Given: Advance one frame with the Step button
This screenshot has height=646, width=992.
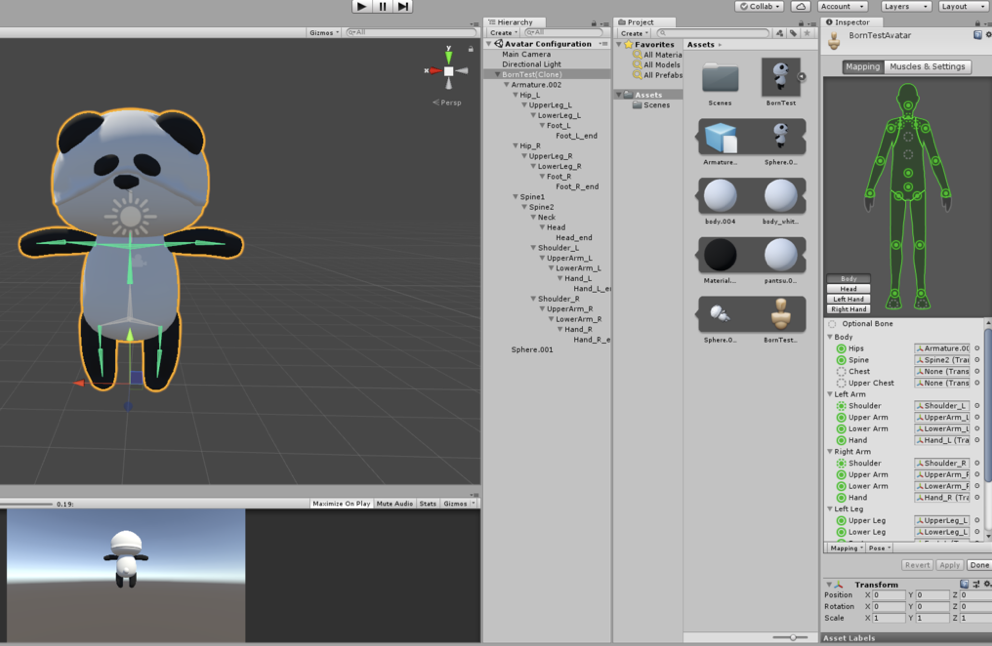Looking at the screenshot, I should 403,6.
